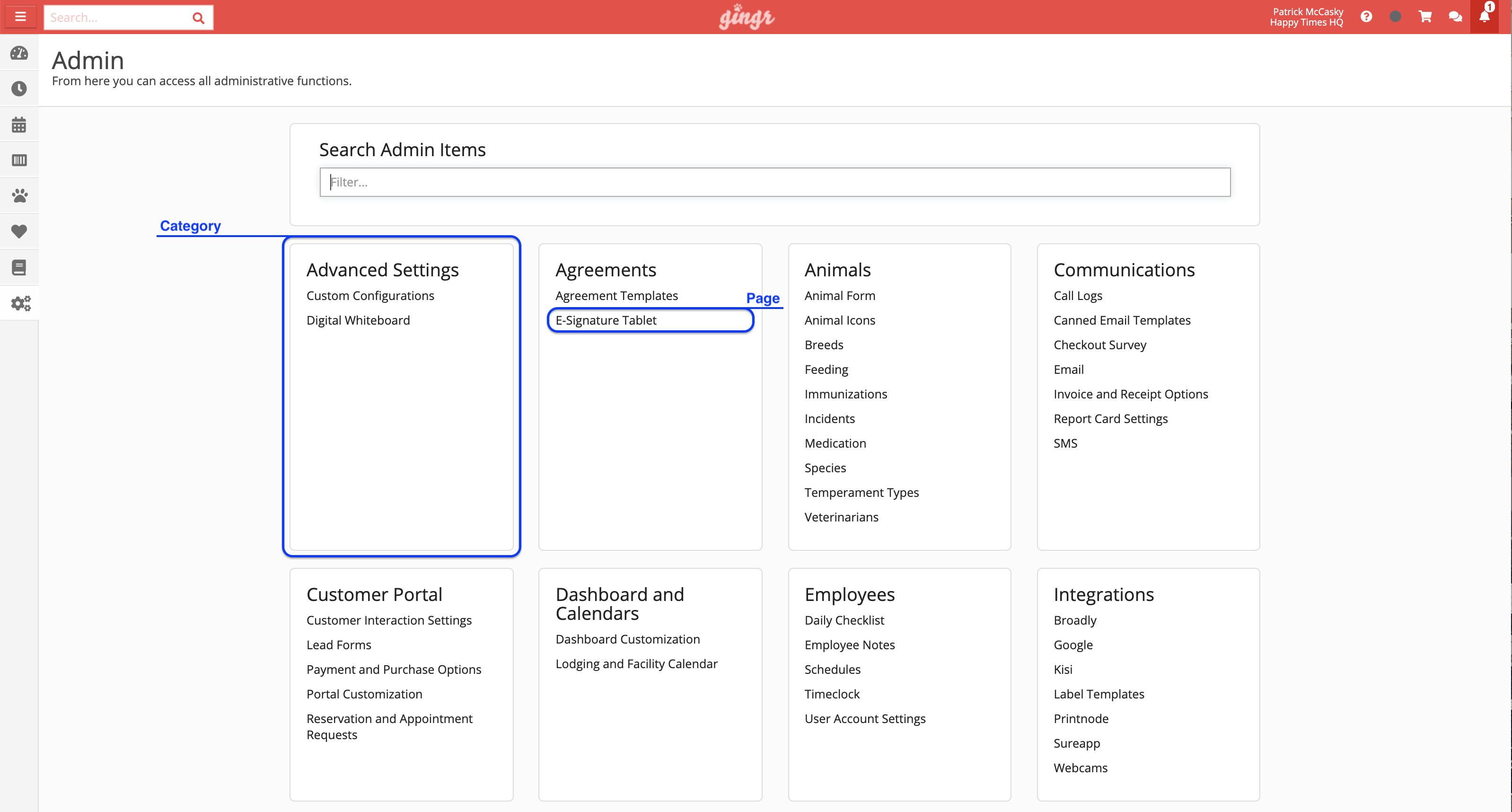The width and height of the screenshot is (1512, 812).
Task: Open Digital Whiteboard
Action: [x=358, y=320]
